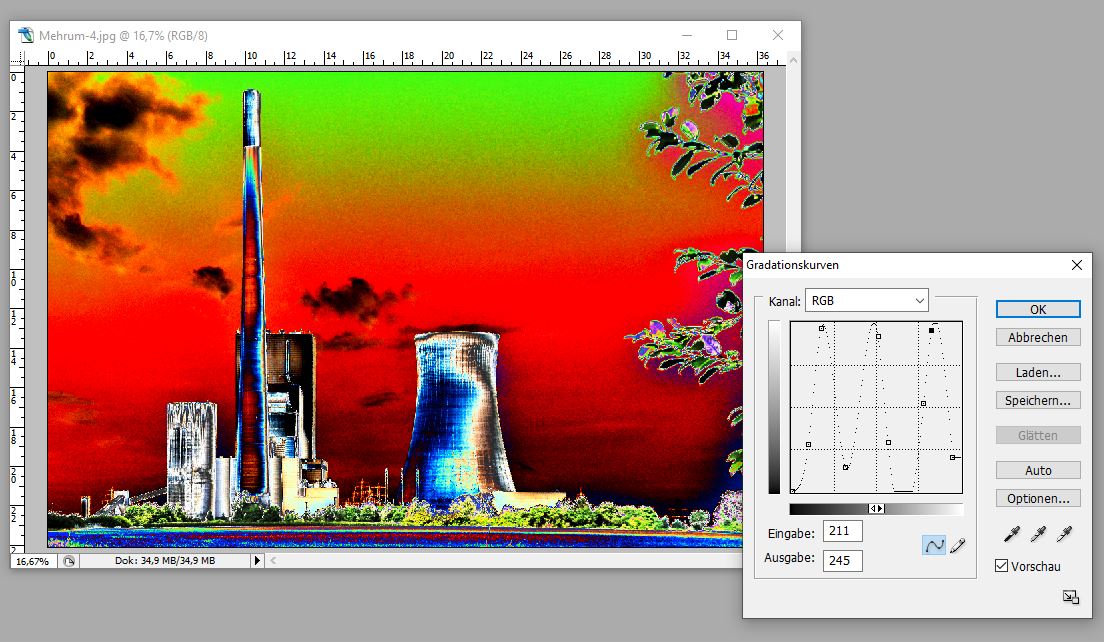
Task: Click the Auto button
Action: tap(1038, 470)
